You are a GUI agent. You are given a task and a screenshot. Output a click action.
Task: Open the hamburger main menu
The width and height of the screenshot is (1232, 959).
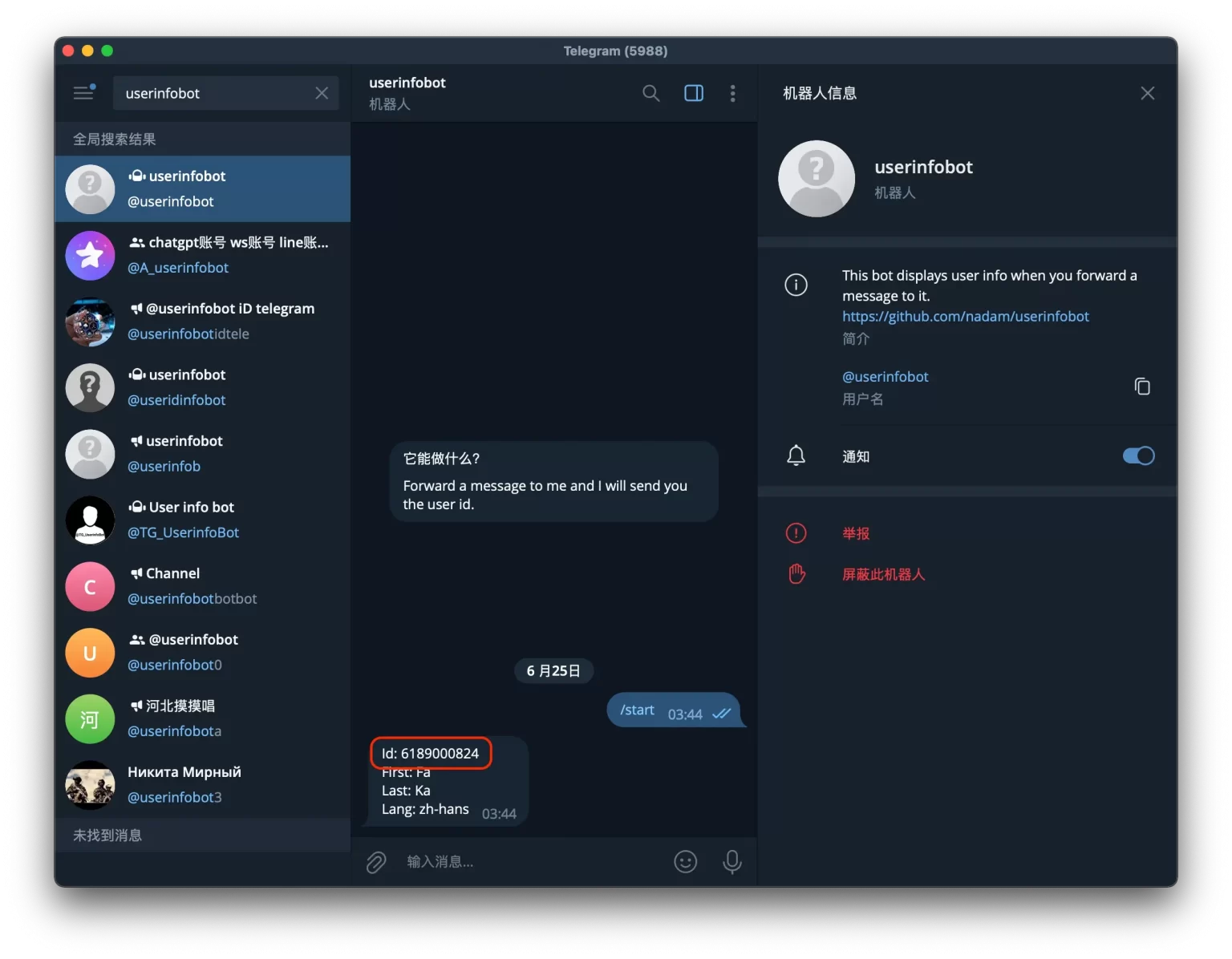(x=83, y=93)
